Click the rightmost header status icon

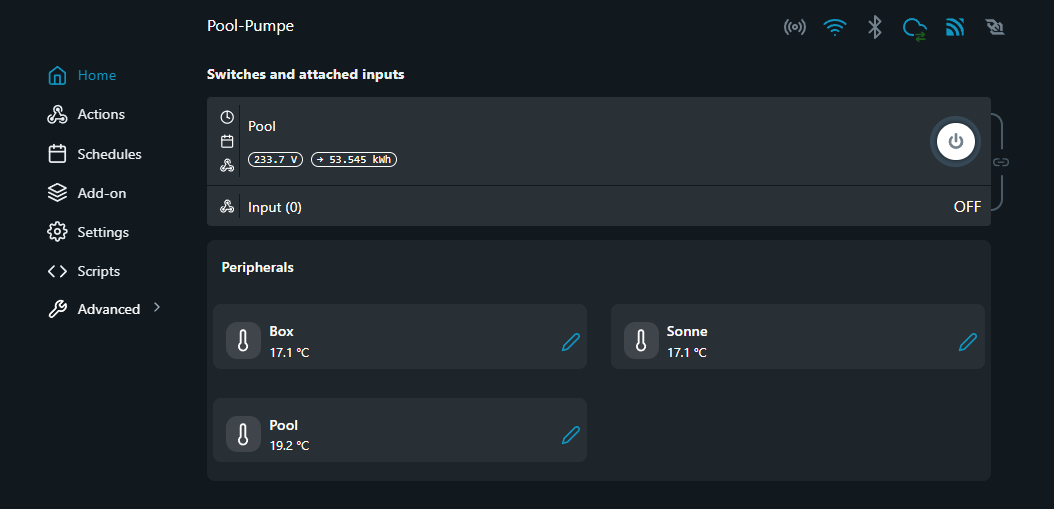(x=994, y=27)
